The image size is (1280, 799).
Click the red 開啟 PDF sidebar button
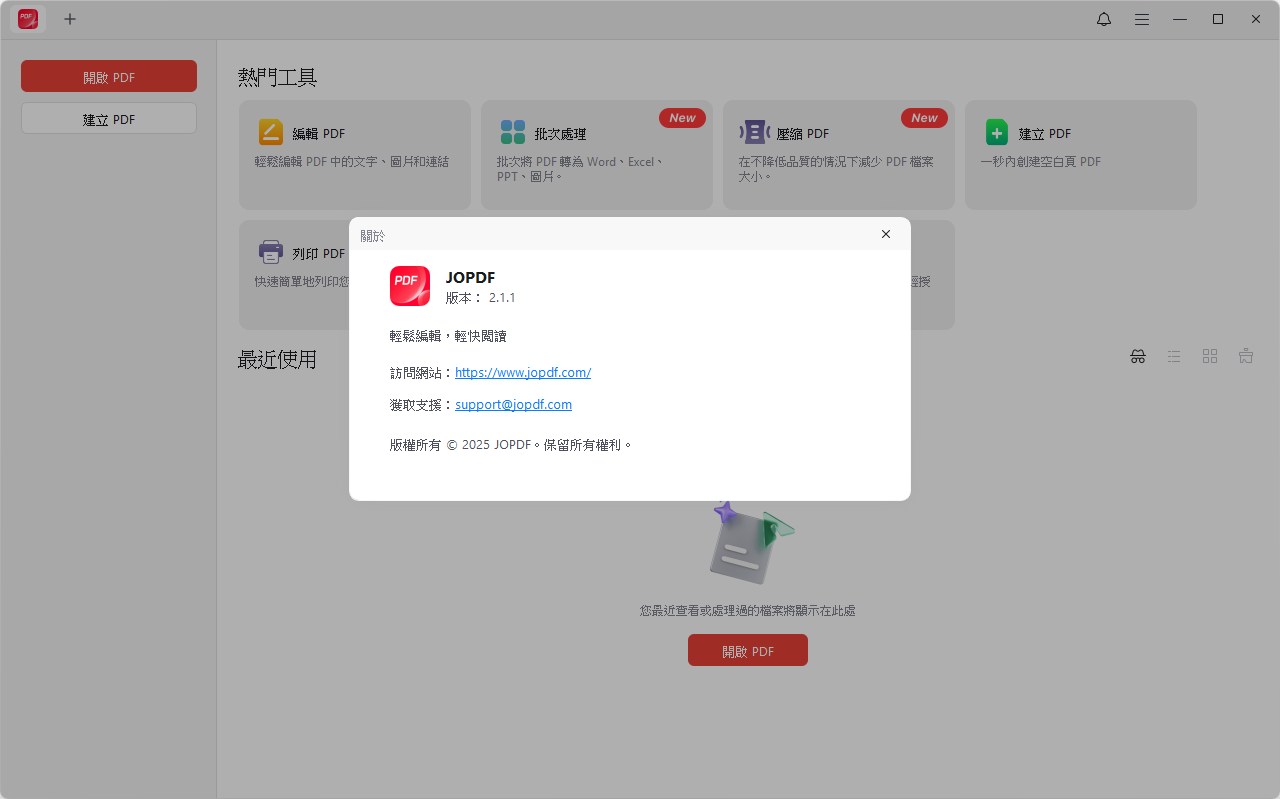coord(109,76)
